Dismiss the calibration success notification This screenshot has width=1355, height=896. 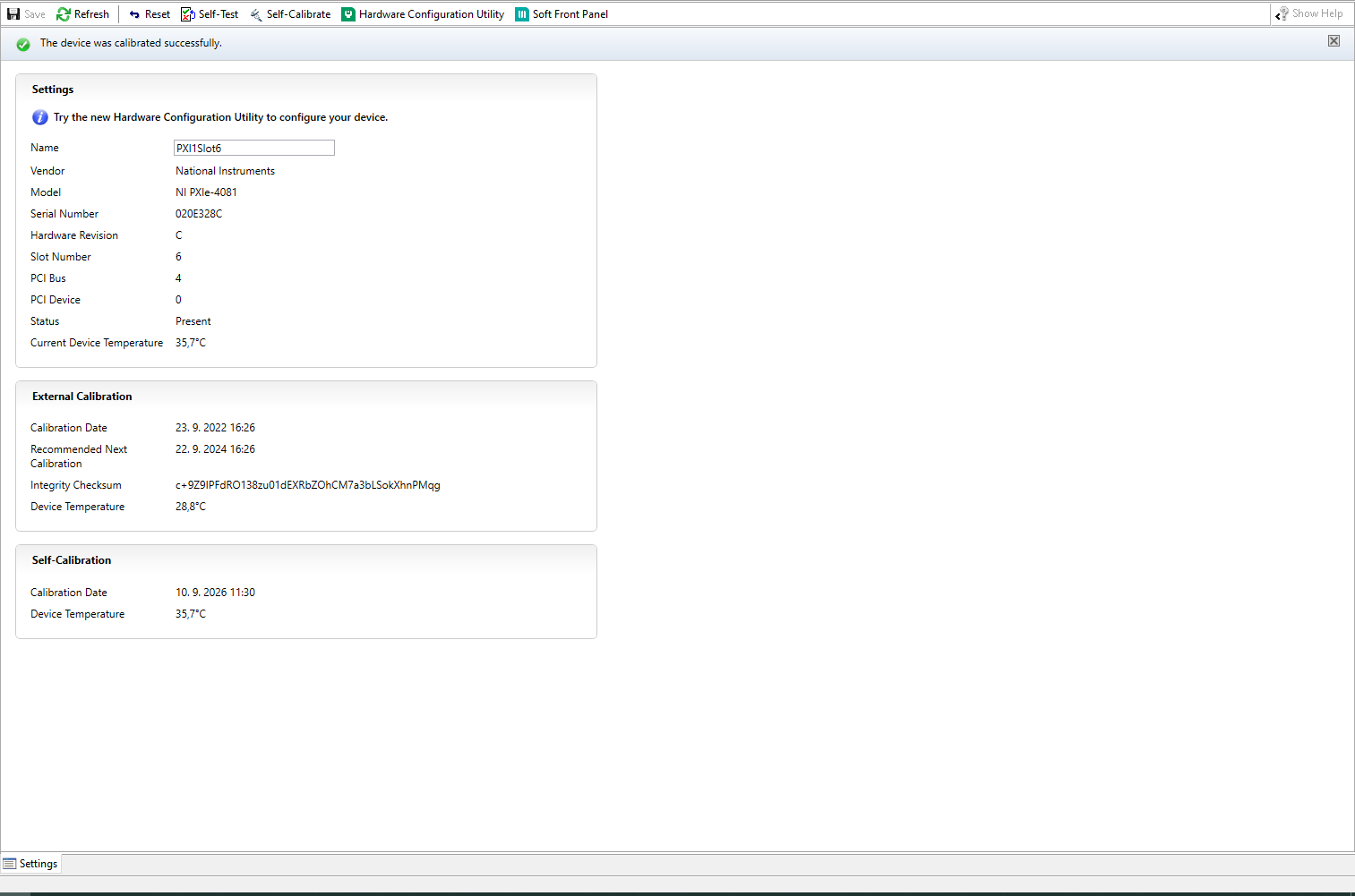coord(1334,41)
